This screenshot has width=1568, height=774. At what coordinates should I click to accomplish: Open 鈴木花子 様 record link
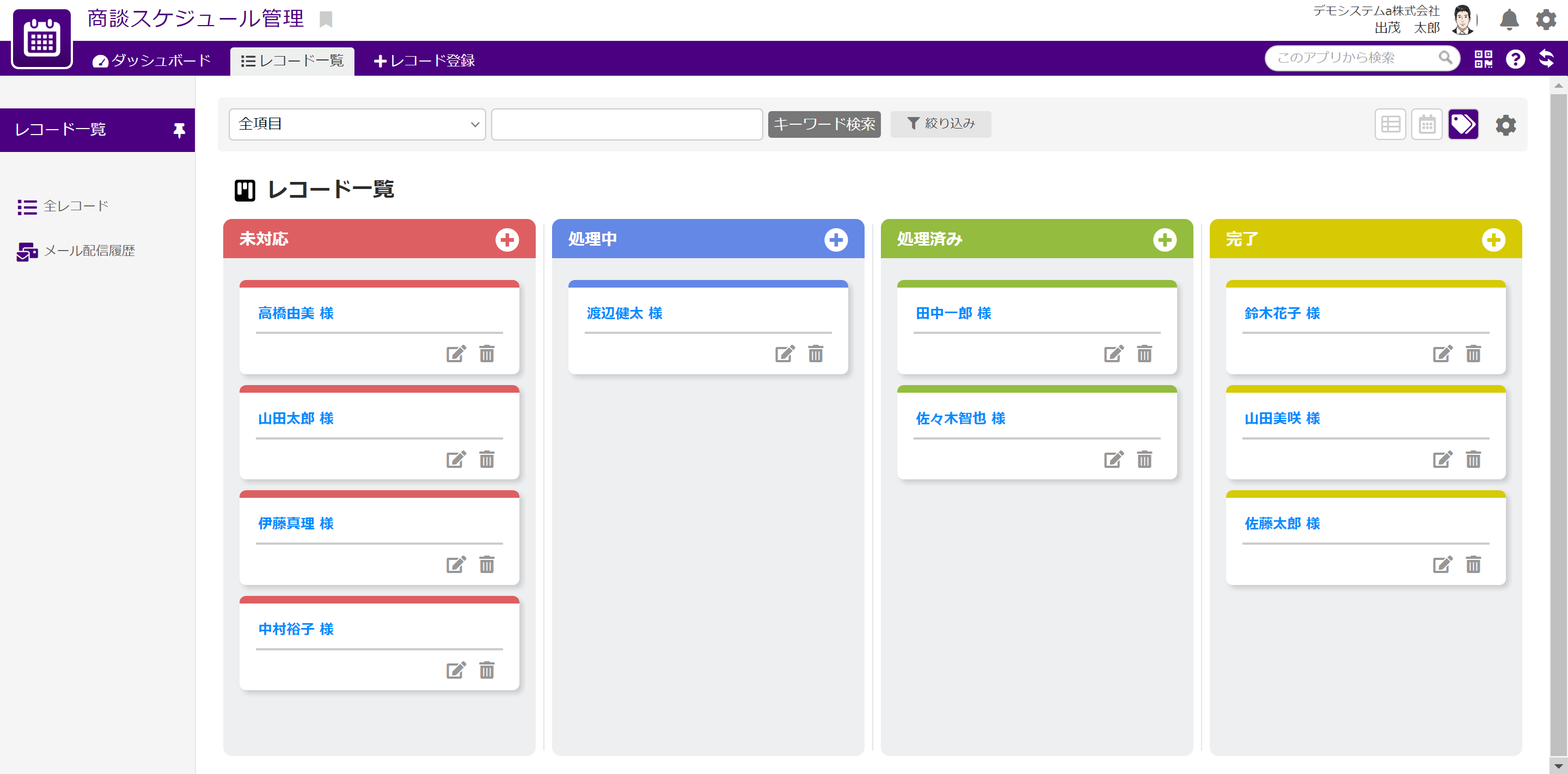pyautogui.click(x=1282, y=313)
